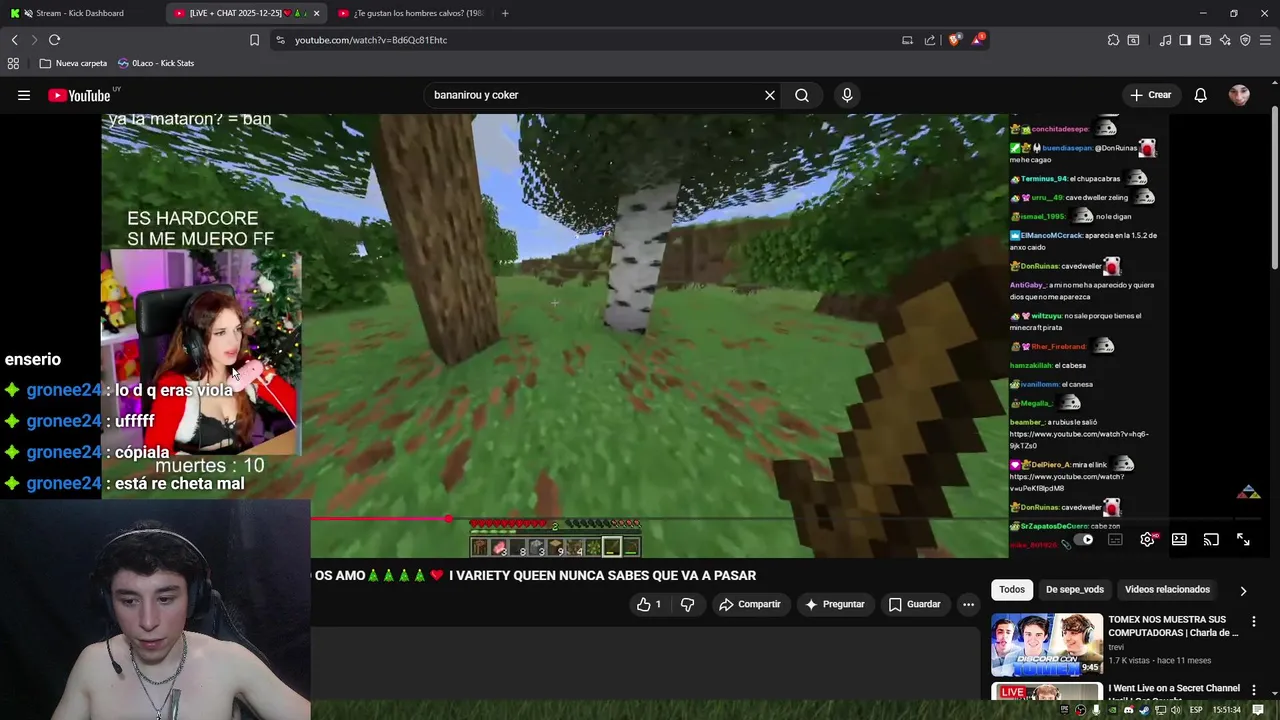
Task: Like the video with thumbs up
Action: pyautogui.click(x=648, y=604)
